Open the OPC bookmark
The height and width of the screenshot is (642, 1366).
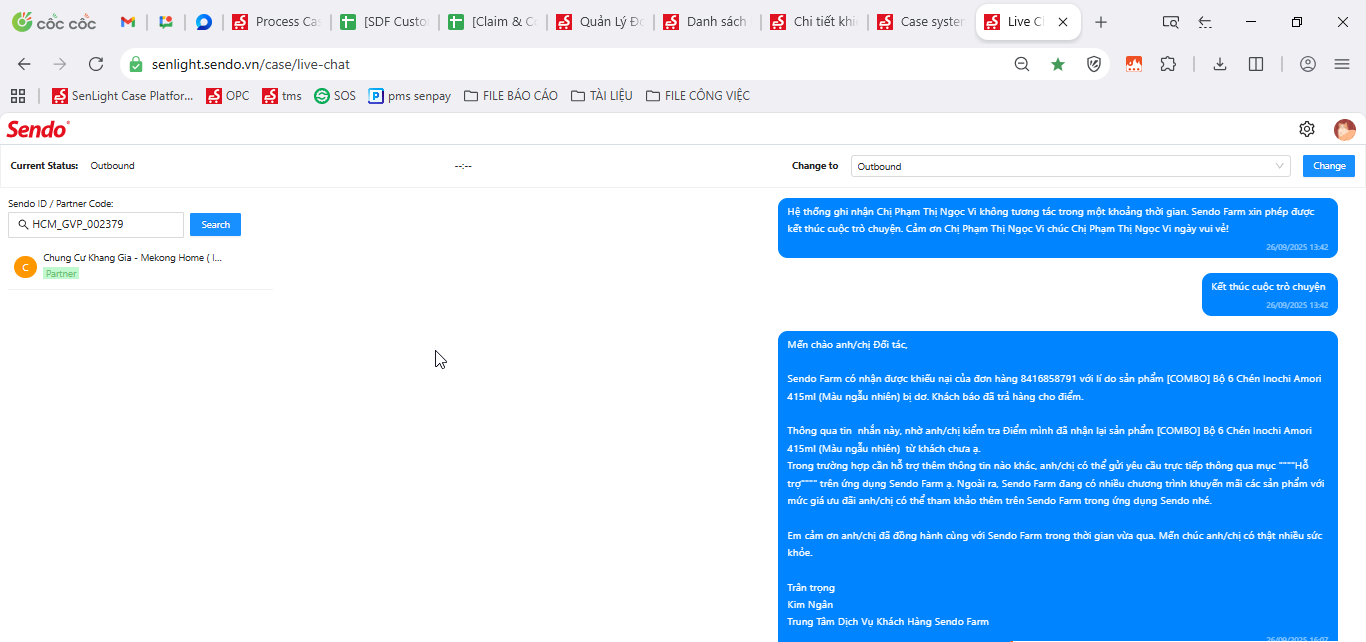(x=228, y=96)
